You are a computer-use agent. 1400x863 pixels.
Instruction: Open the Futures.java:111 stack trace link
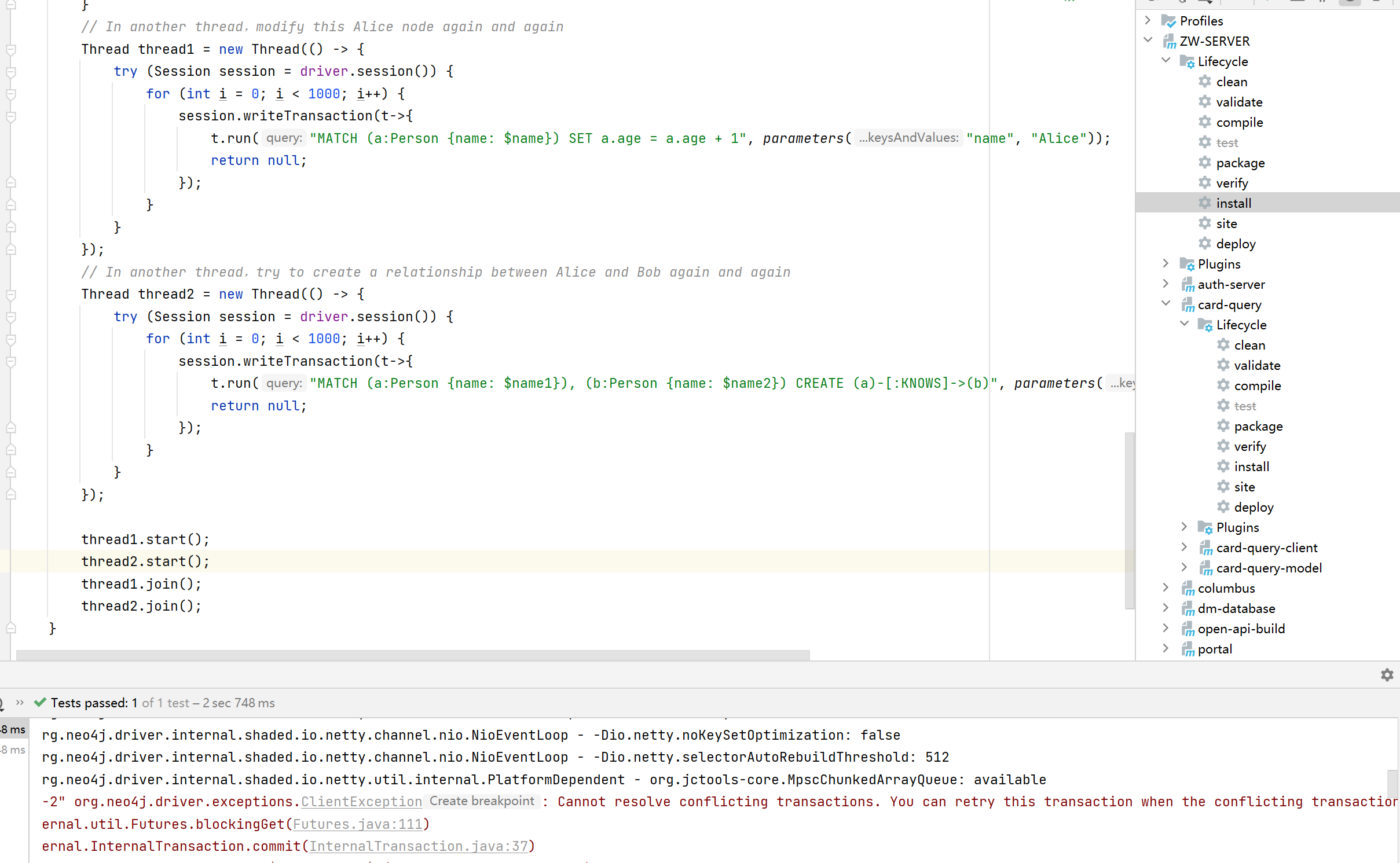coord(359,824)
